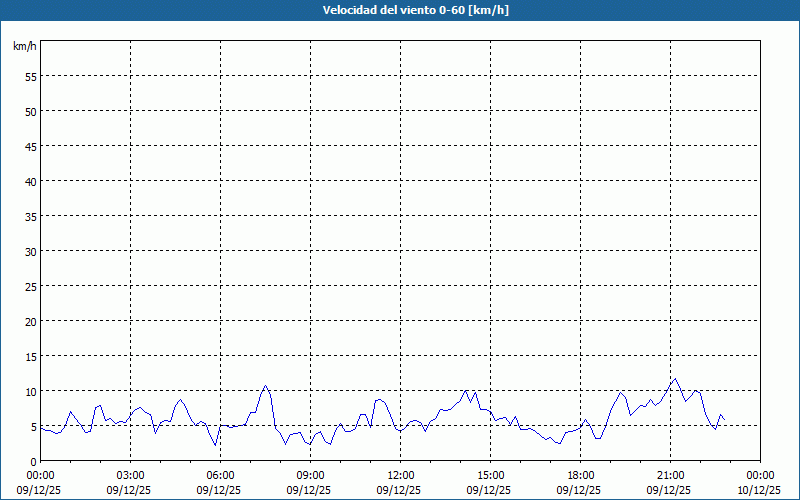Click the 10 y-axis tick label
The width and height of the screenshot is (800, 500).
click(x=30, y=391)
